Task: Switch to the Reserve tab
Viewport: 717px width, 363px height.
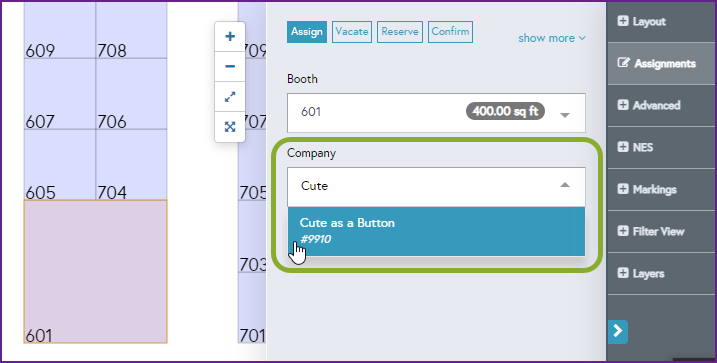Action: [400, 32]
